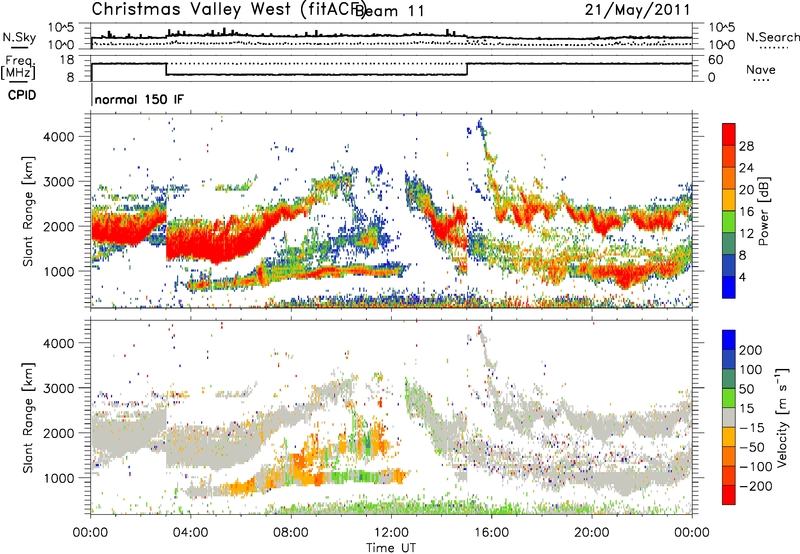This screenshot has width=800, height=554.
Task: Click the 2000 tick in velocity panel
Action: [x=59, y=433]
